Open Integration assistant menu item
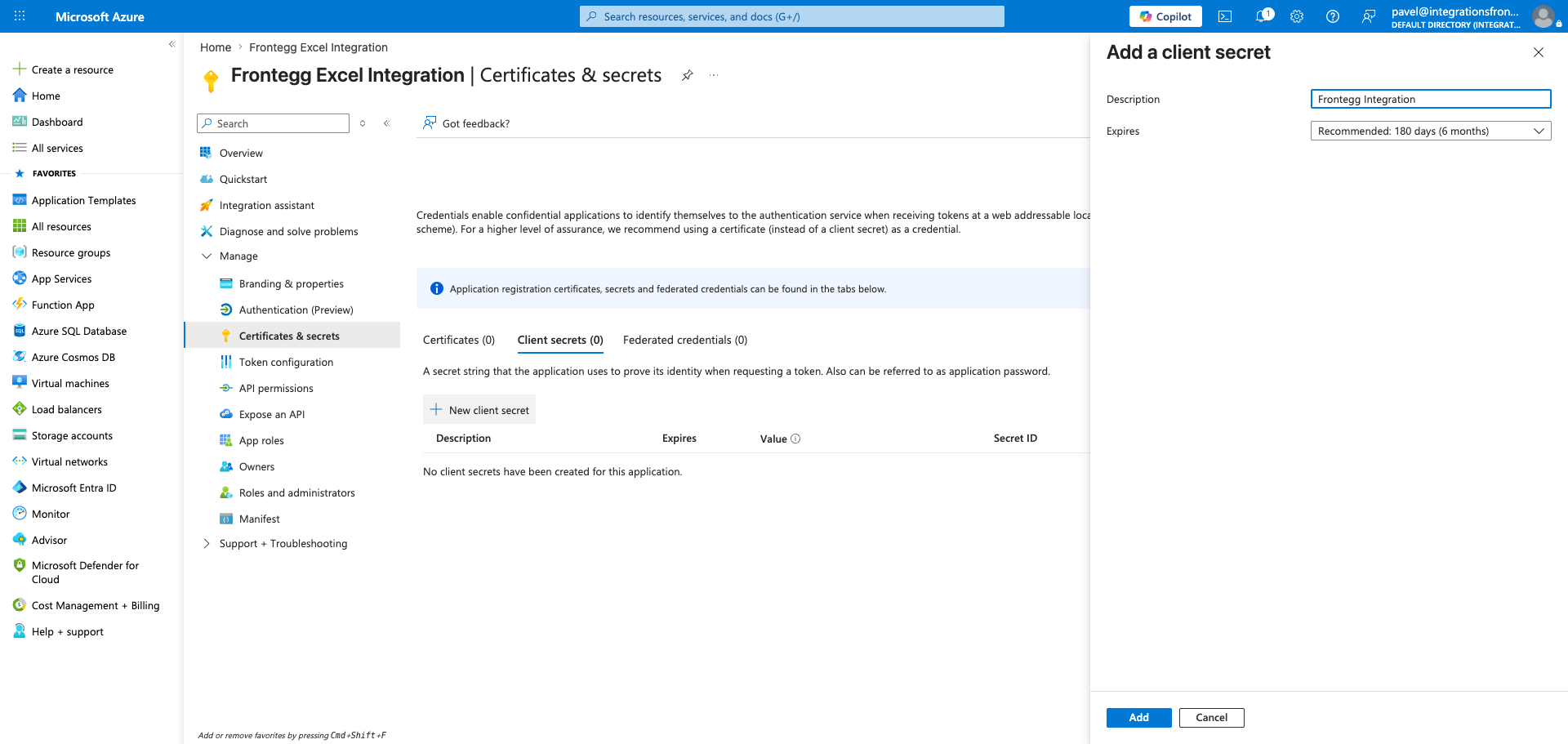Image resolution: width=1568 pixels, height=744 pixels. pos(266,205)
